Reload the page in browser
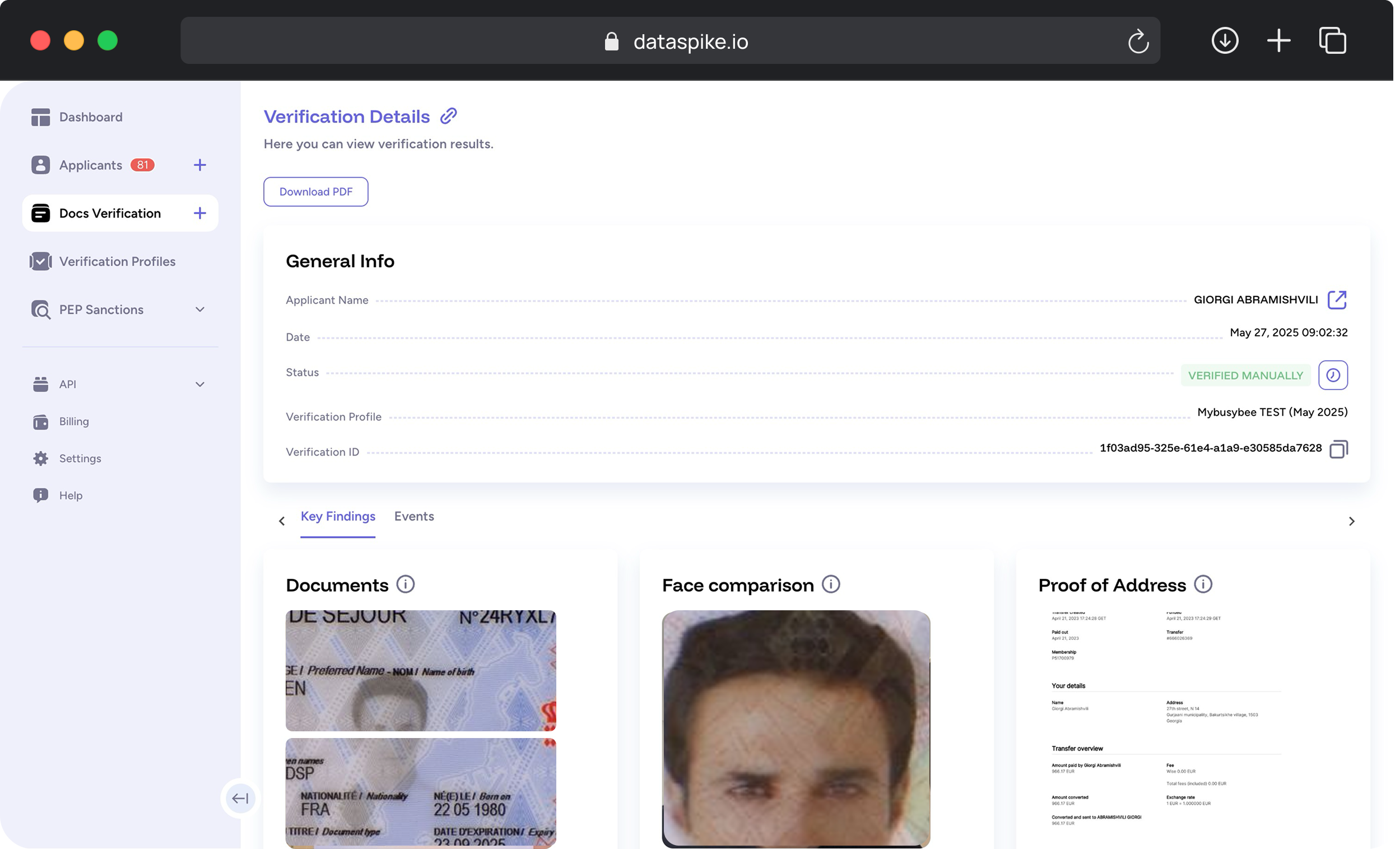 pyautogui.click(x=1137, y=41)
